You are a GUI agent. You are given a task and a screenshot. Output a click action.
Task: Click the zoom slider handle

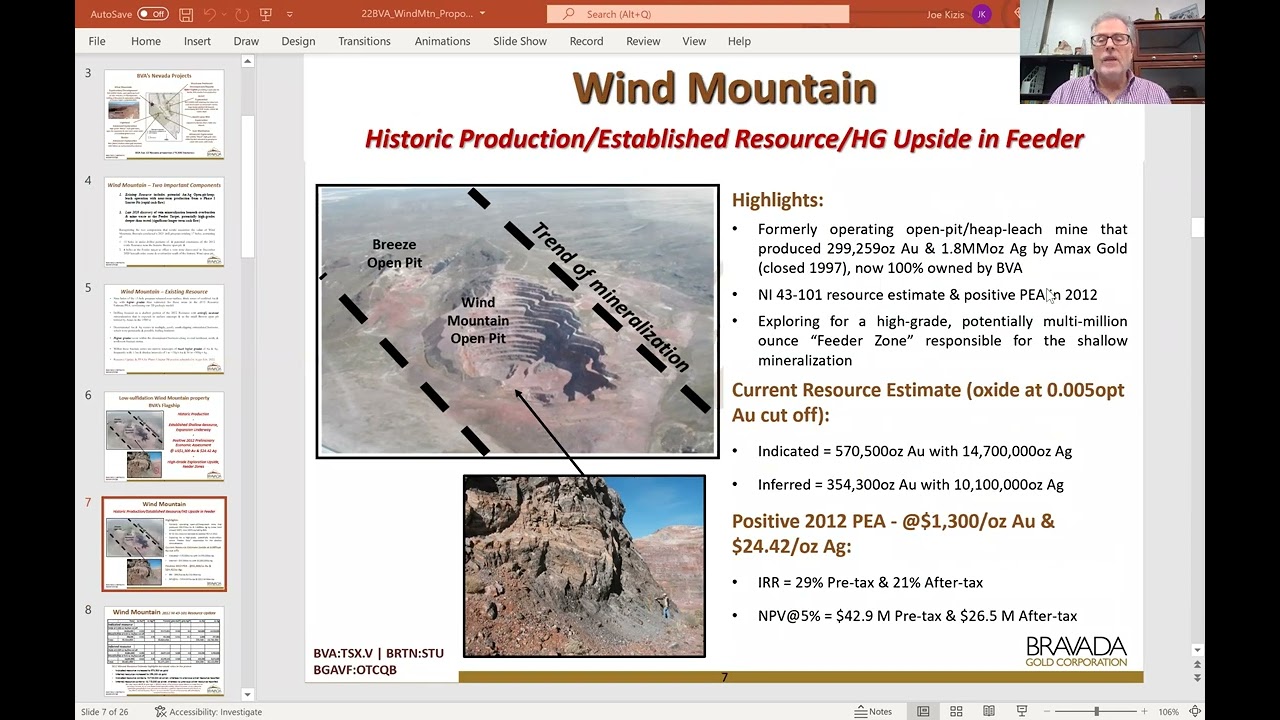1097,712
